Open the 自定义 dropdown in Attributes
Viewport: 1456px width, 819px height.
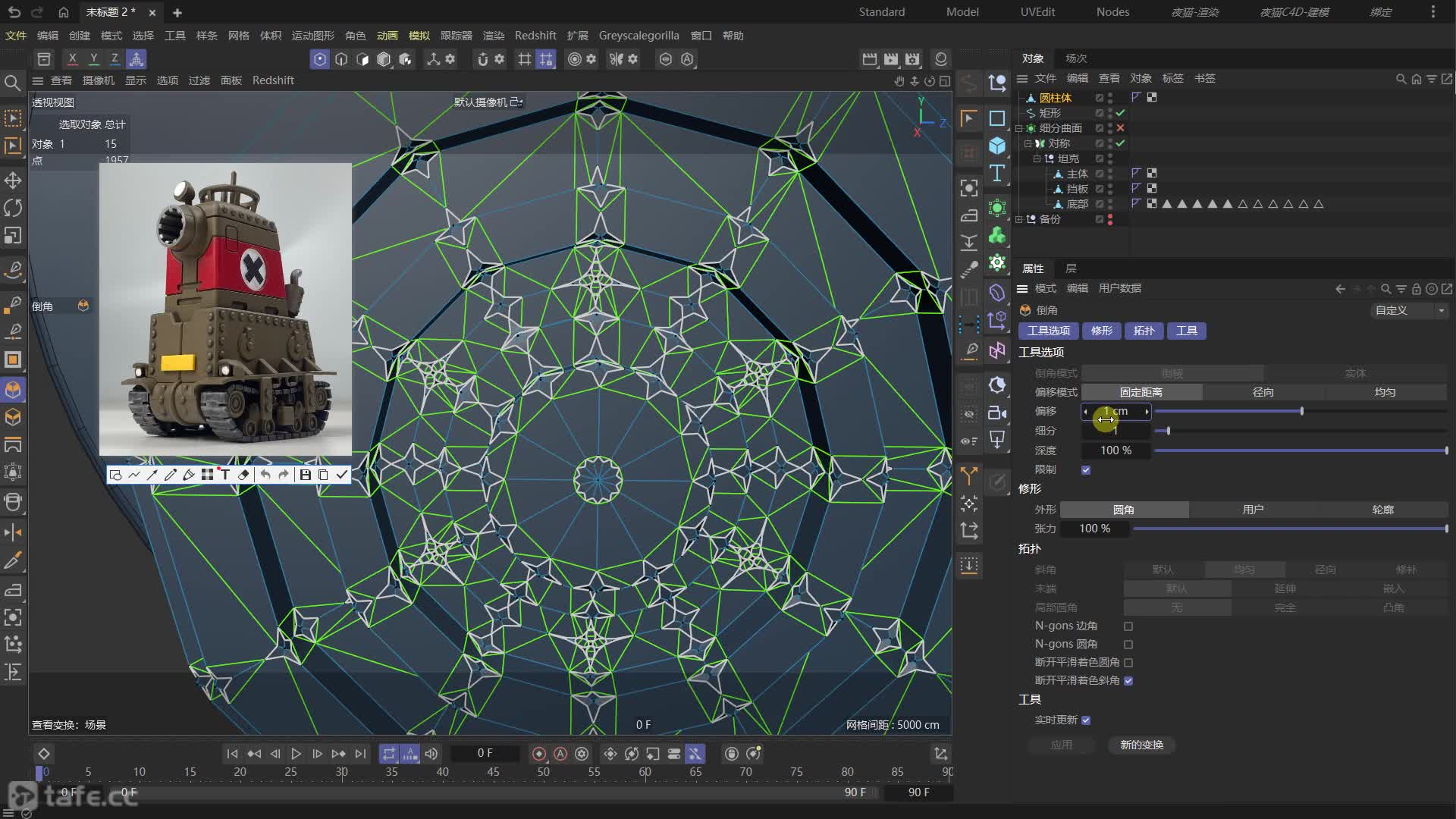coord(1410,310)
